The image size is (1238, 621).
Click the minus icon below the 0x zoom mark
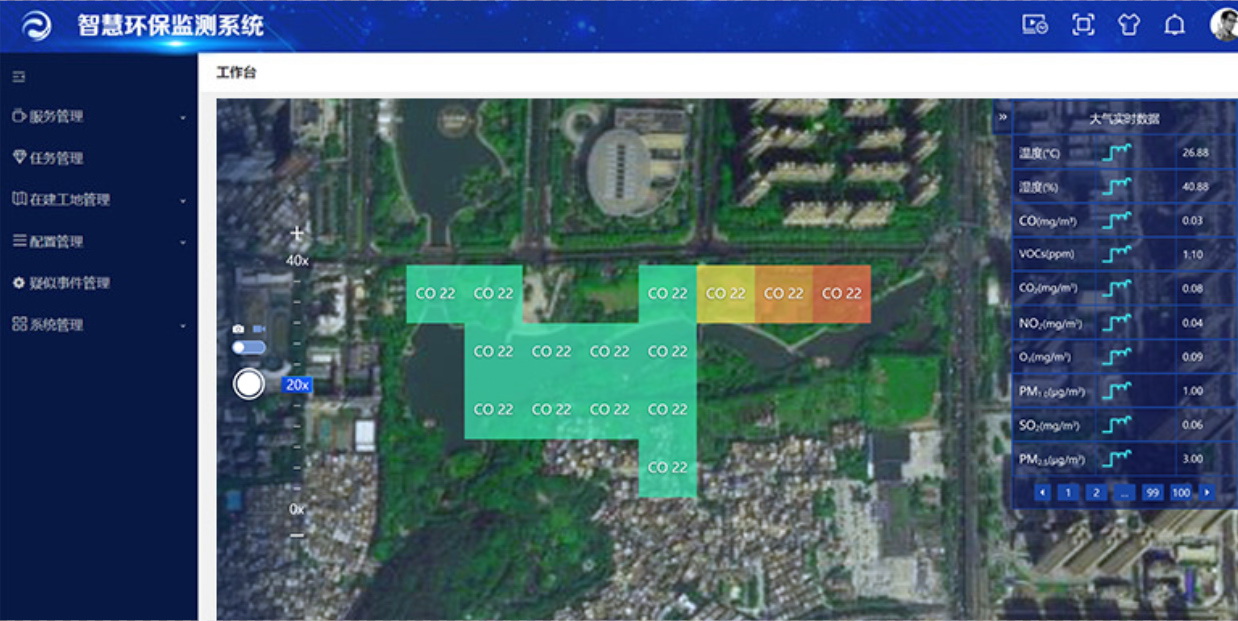[x=296, y=535]
